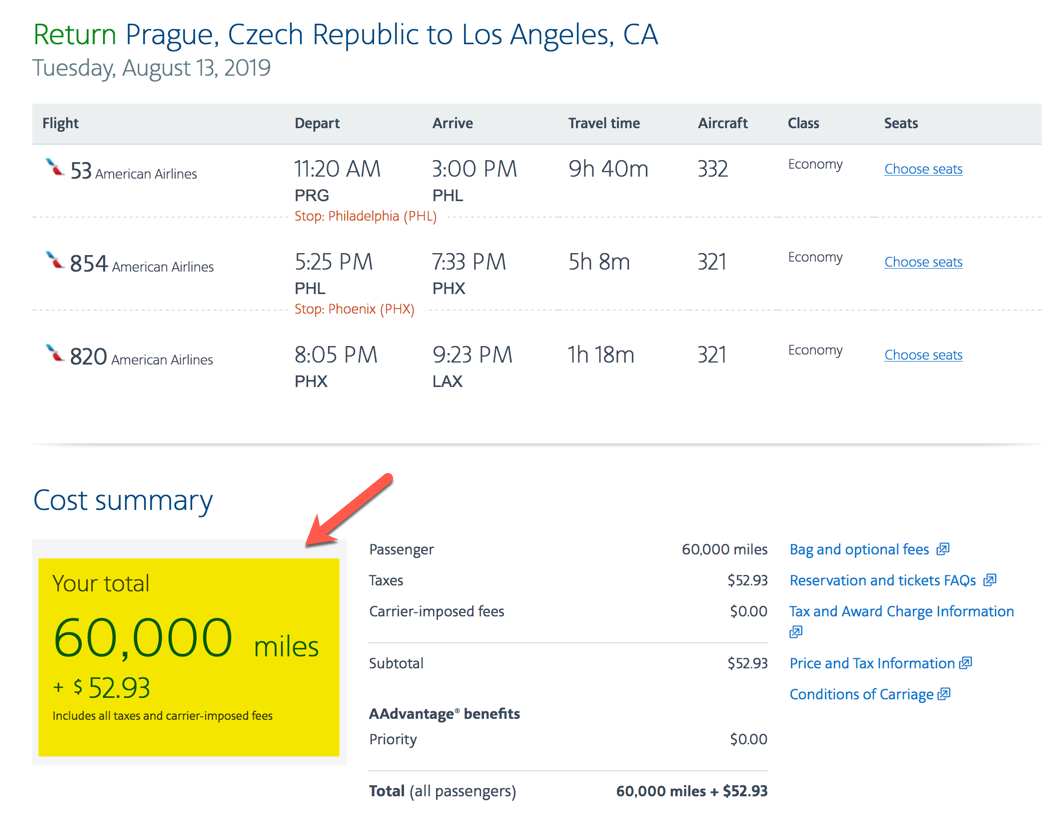Click the 11:20 AM departure time
This screenshot has width=1059, height=830.
(337, 169)
